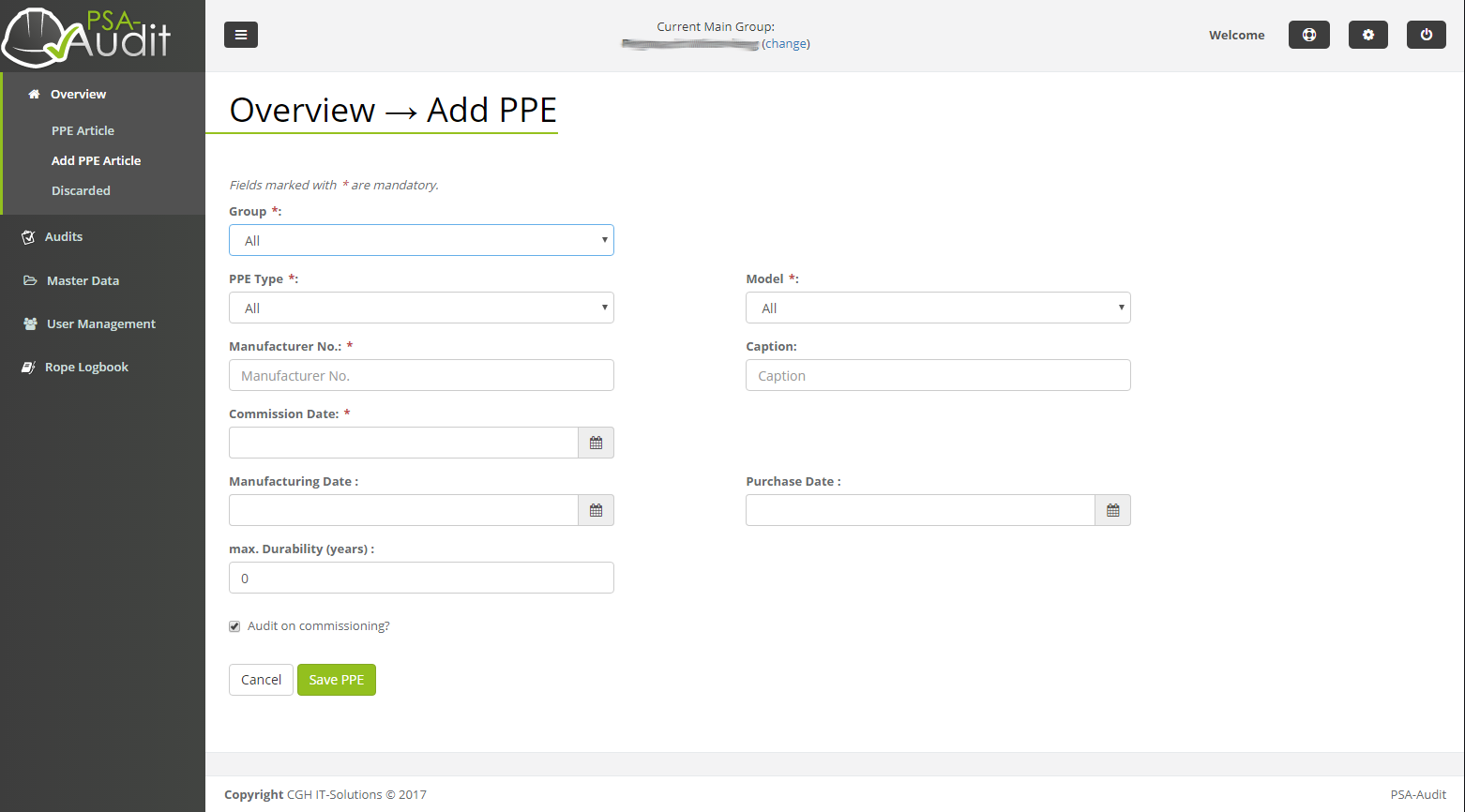Open the Rope Logbook section
The image size is (1465, 812).
[86, 367]
